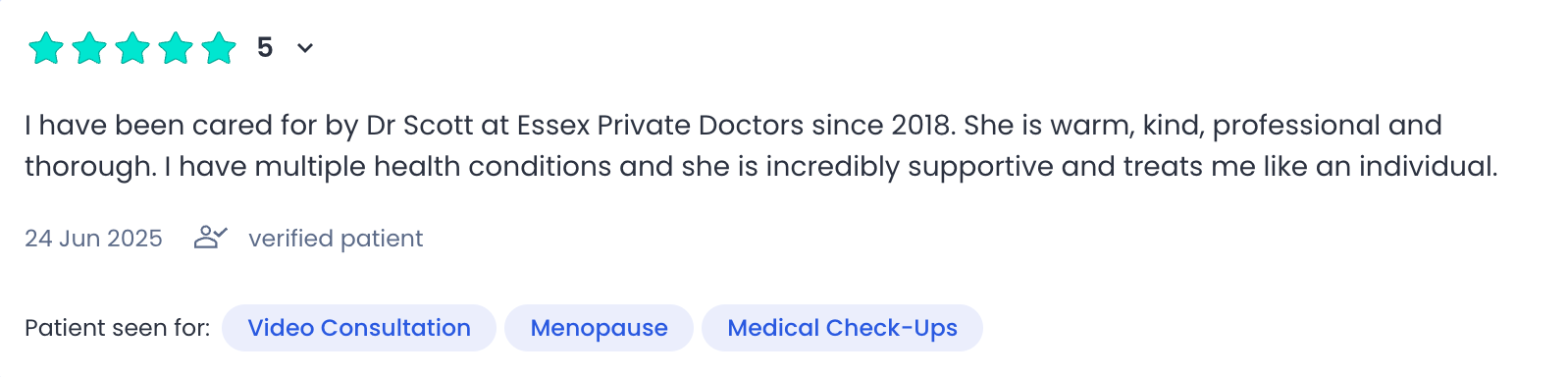Click the verified patient label

(x=336, y=239)
